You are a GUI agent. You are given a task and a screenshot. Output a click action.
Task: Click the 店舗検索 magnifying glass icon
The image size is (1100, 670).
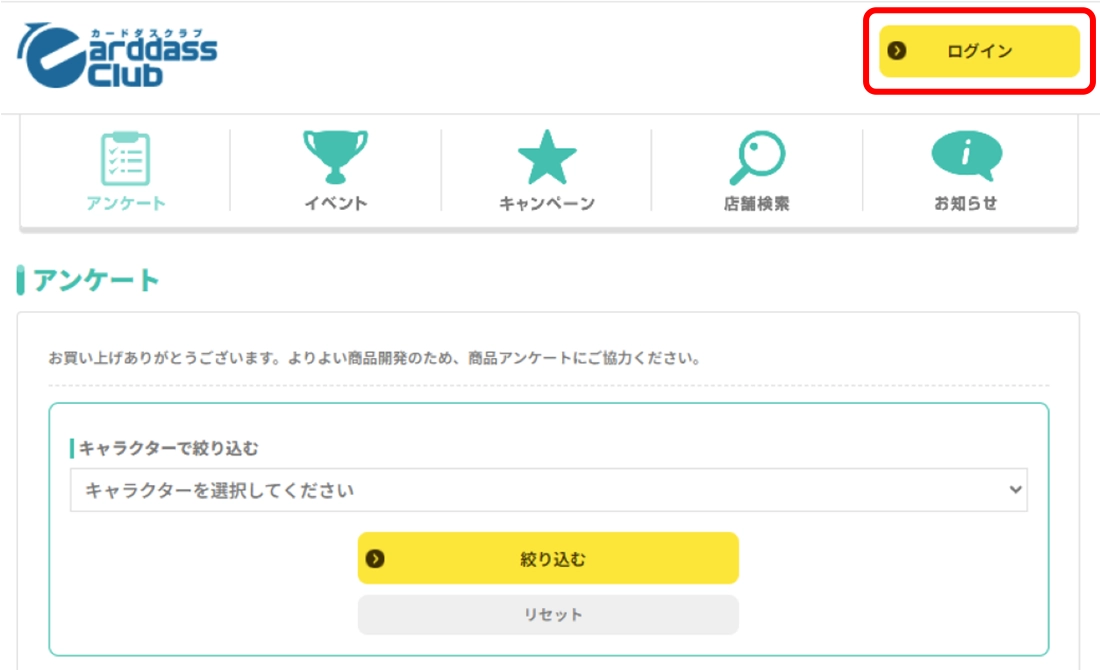(x=757, y=158)
